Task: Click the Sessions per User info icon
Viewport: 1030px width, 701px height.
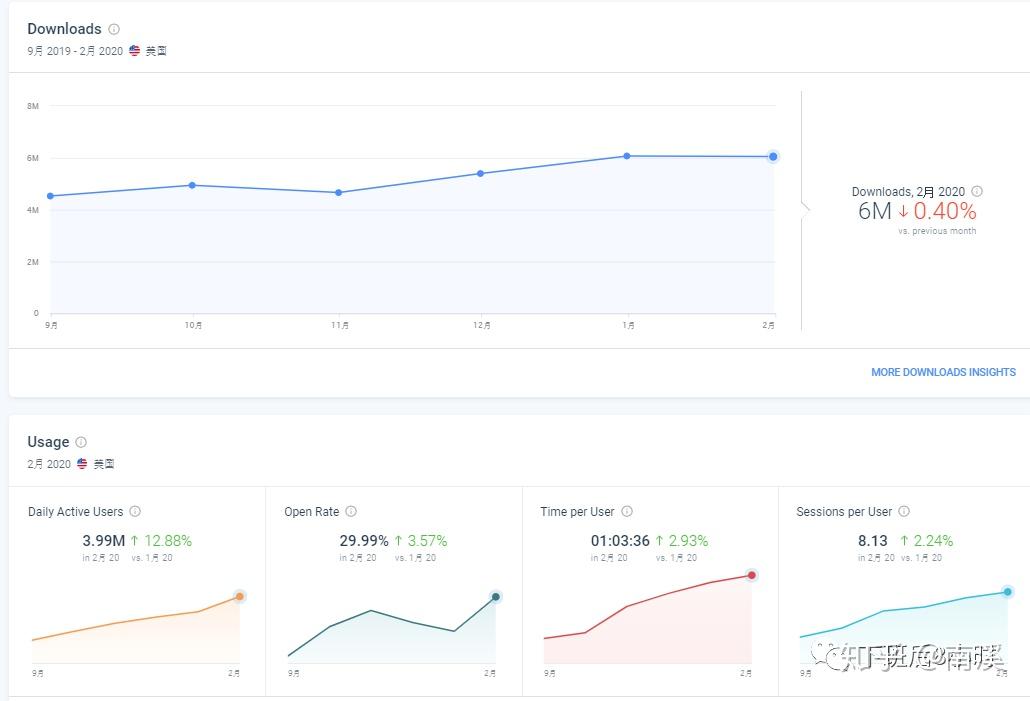Action: tap(904, 511)
